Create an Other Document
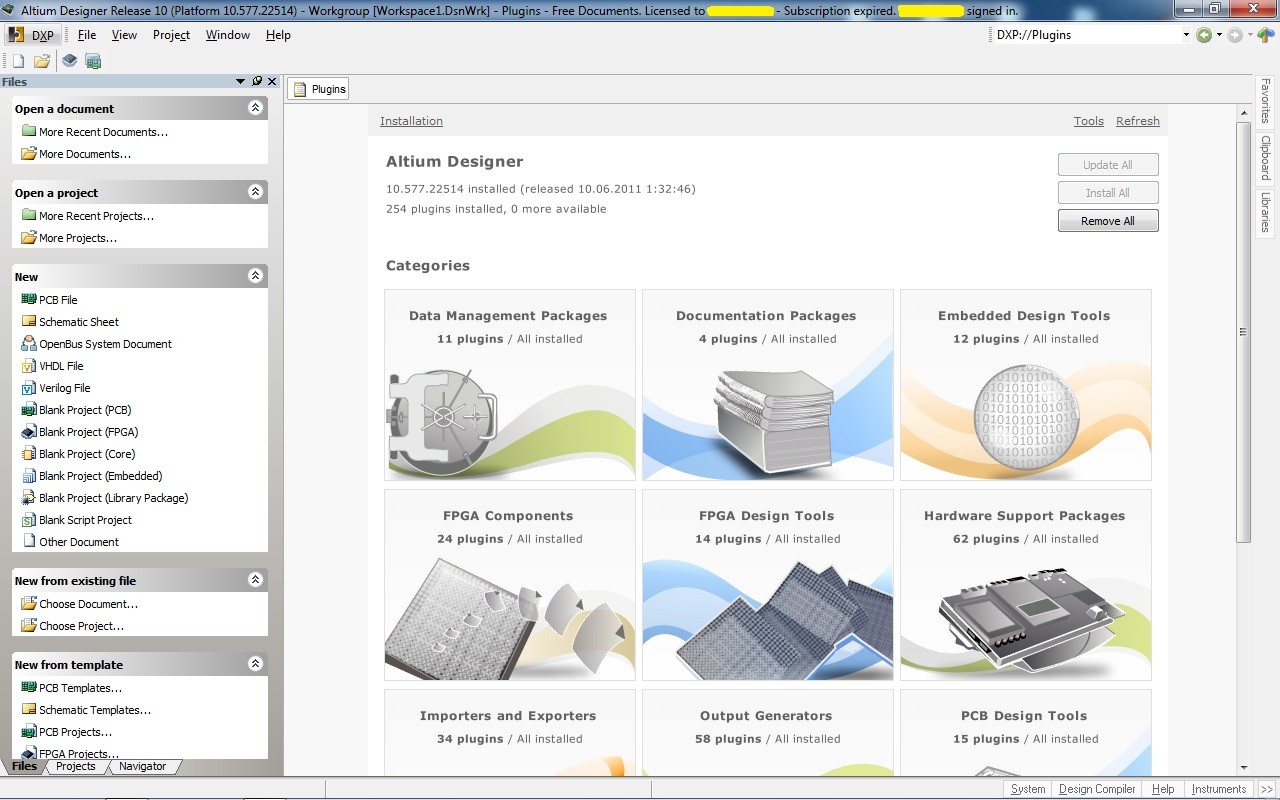The image size is (1280, 800). coord(79,542)
